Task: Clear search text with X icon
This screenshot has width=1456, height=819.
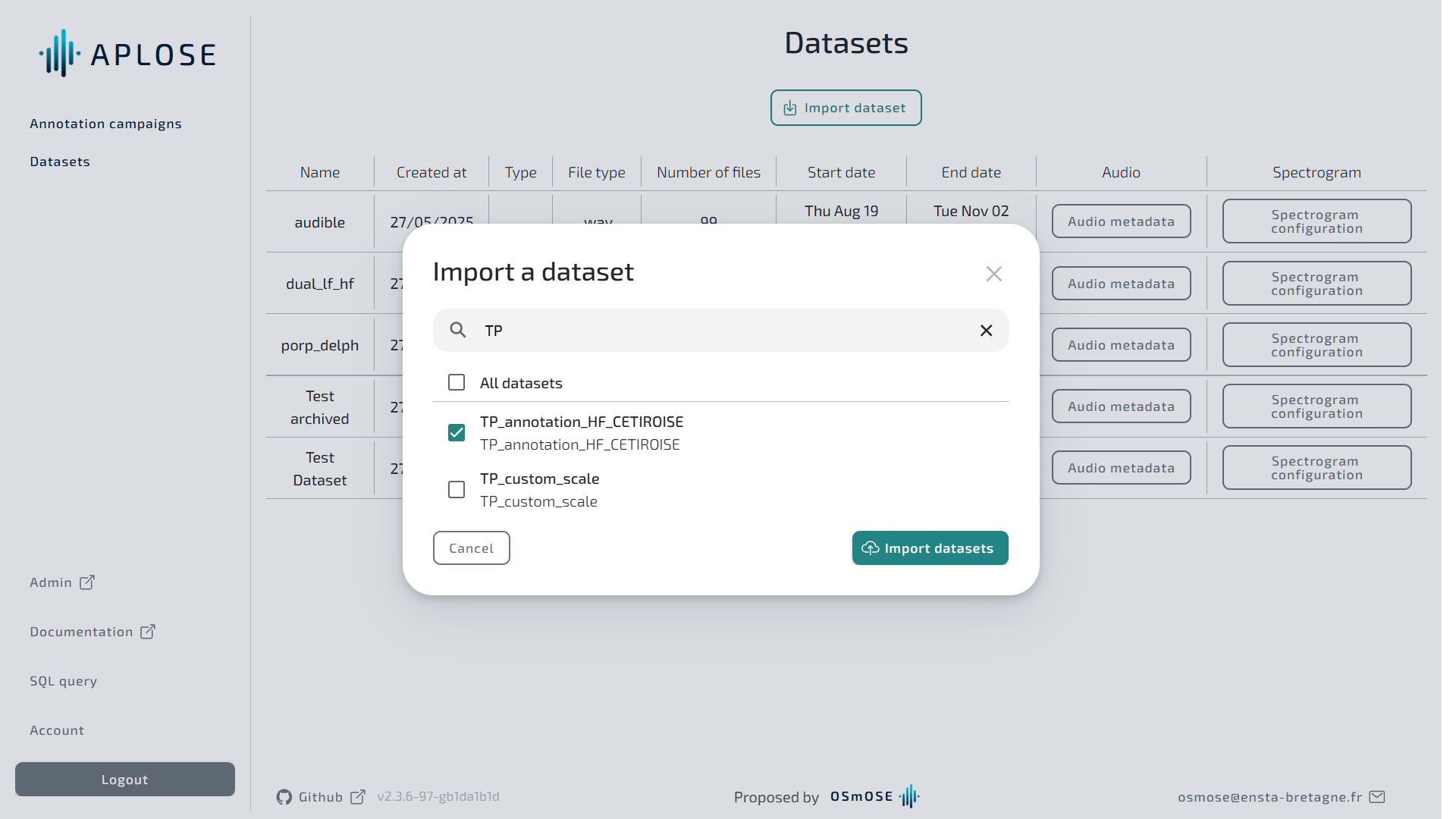Action: (986, 331)
